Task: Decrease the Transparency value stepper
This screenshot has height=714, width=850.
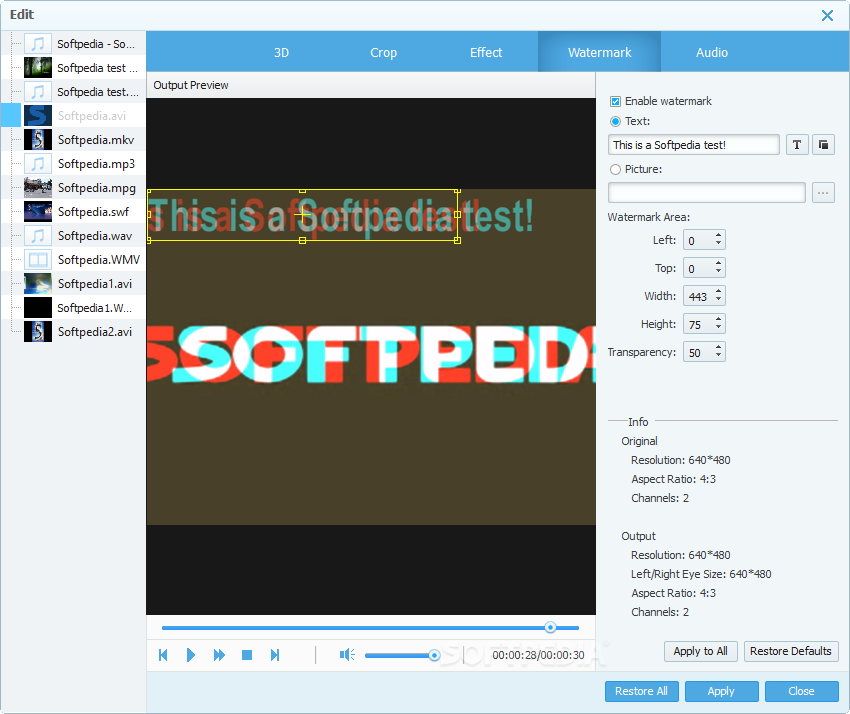Action: click(718, 356)
